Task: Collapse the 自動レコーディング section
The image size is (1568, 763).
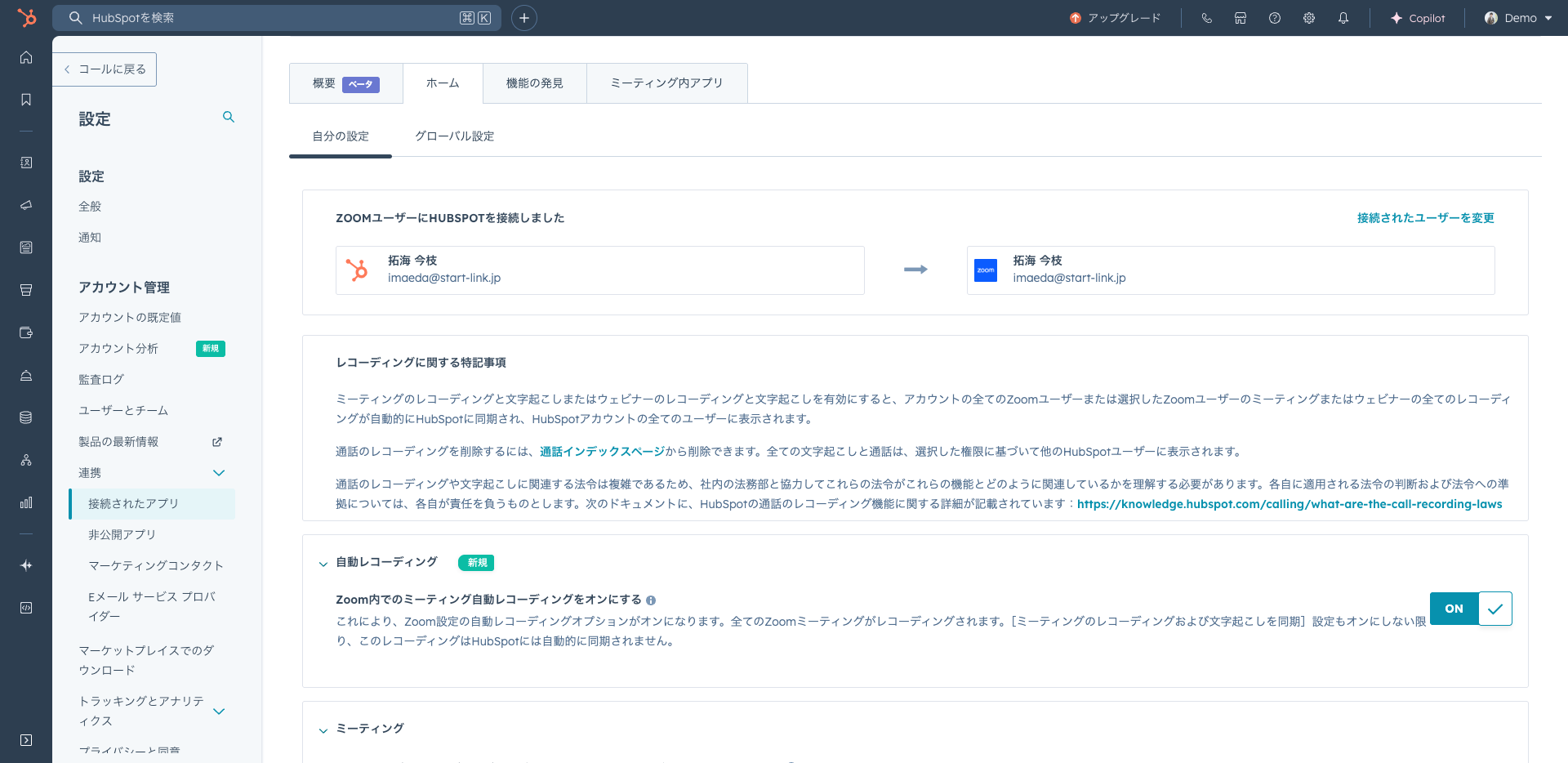Action: (323, 564)
